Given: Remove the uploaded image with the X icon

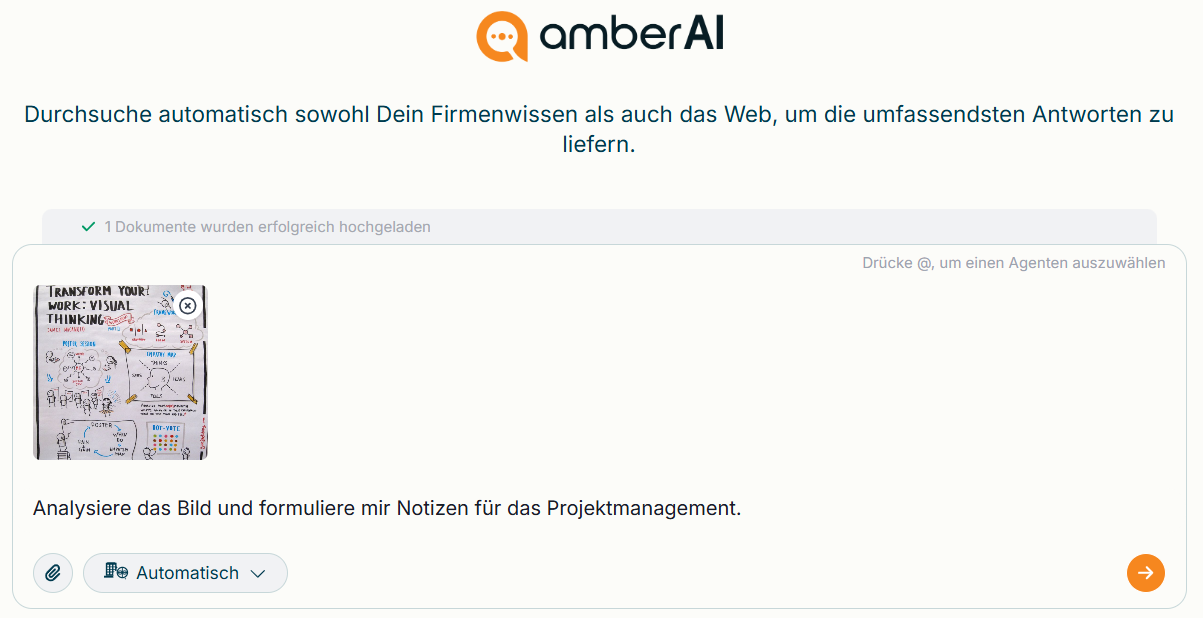Looking at the screenshot, I should pos(187,305).
